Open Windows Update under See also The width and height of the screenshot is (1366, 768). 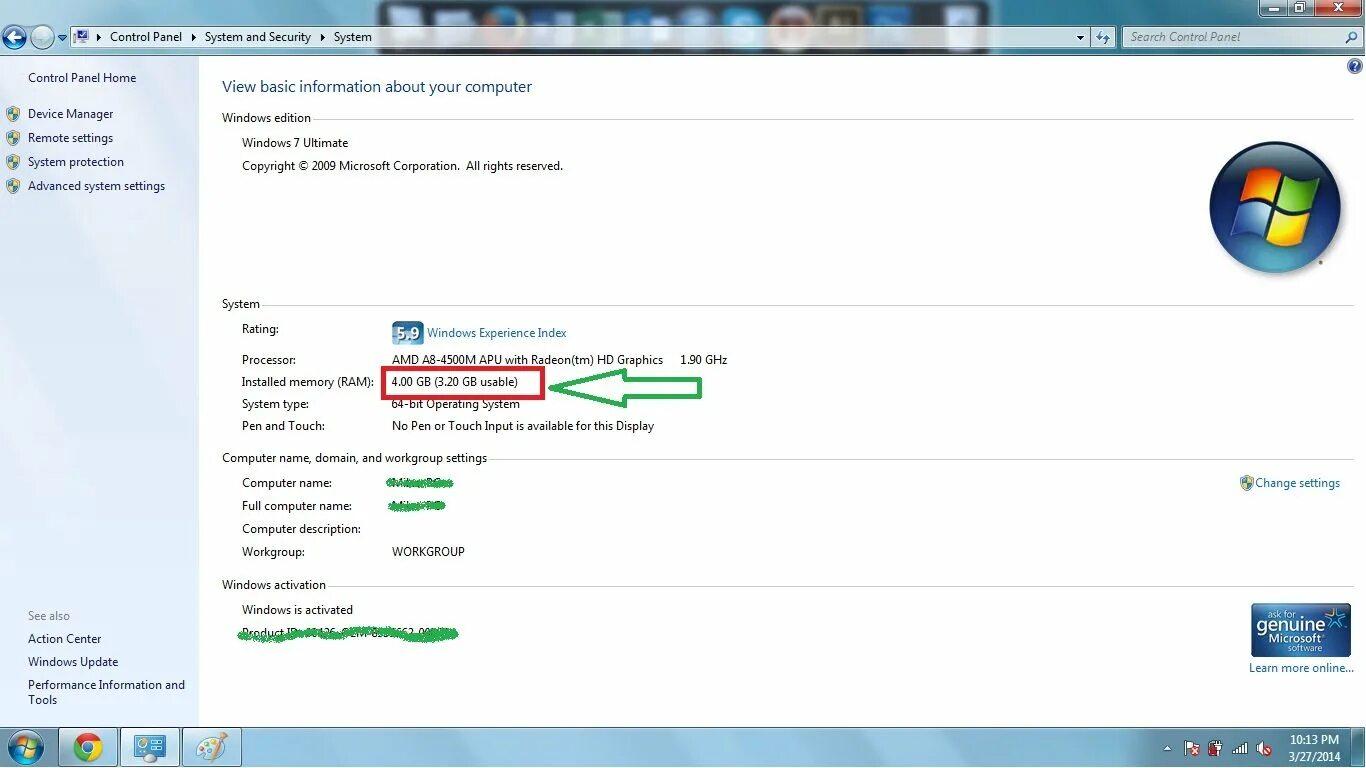click(73, 662)
